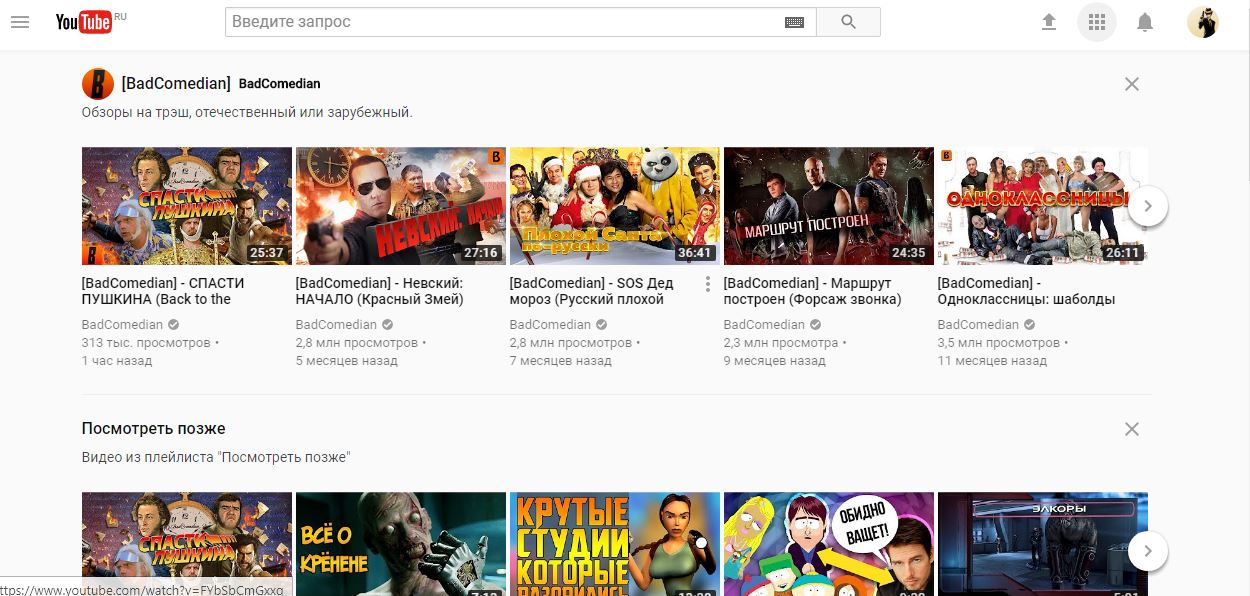Click '11 месяцев назад' text

pyautogui.click(x=992, y=360)
